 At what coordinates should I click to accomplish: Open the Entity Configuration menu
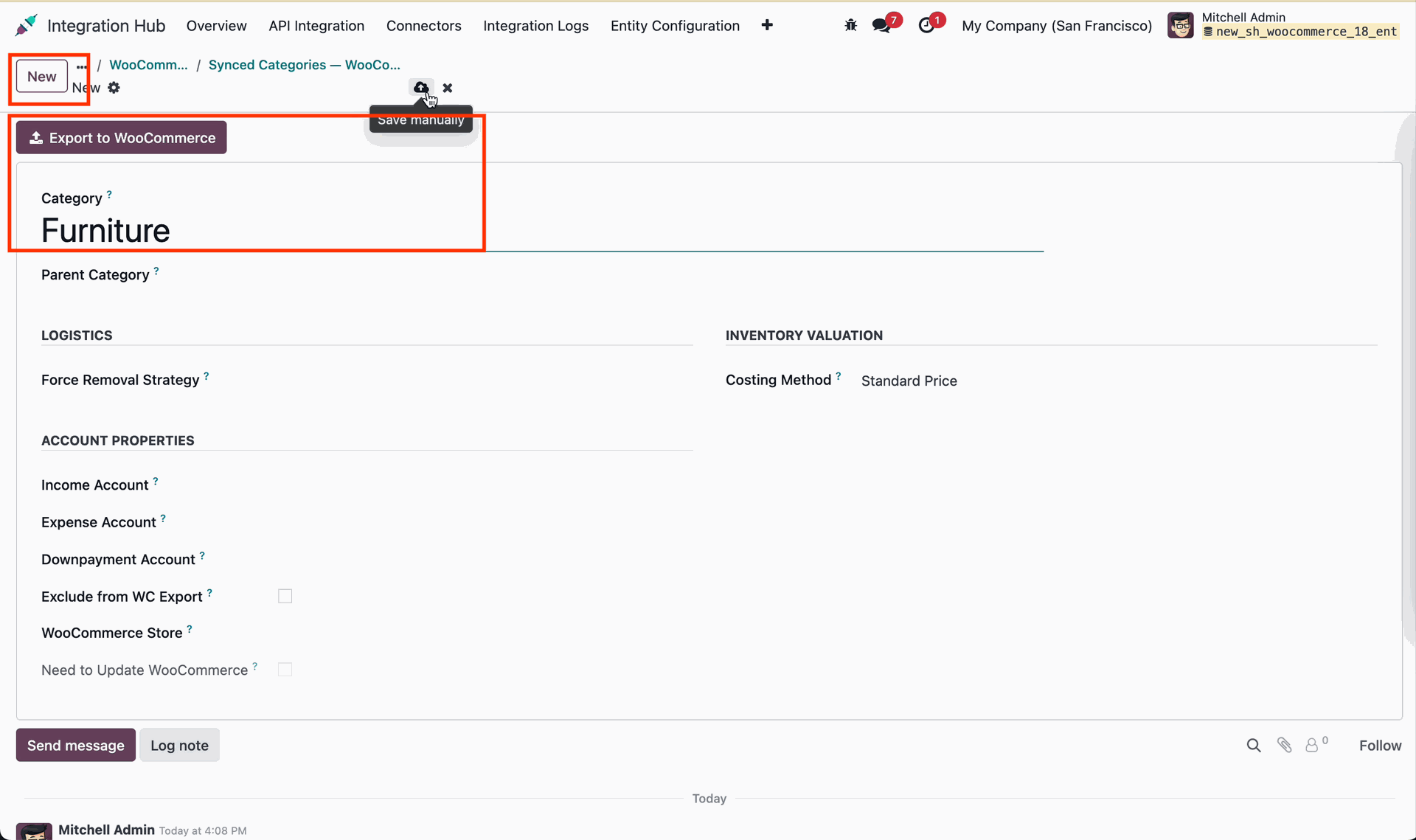coord(675,26)
